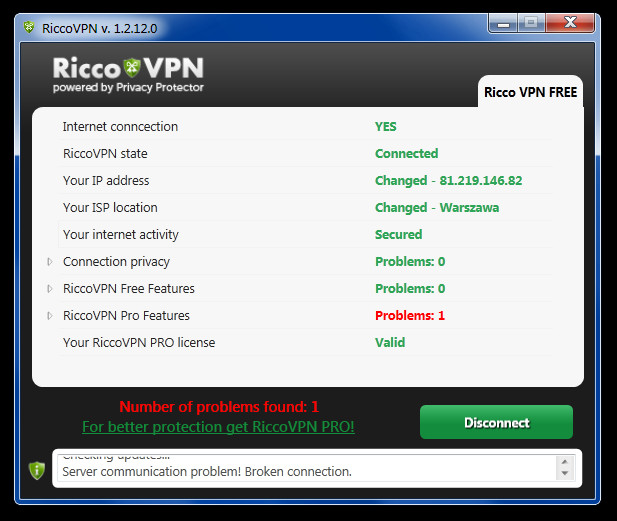Expand the Connection privacy row
The image size is (617, 521).
50,262
